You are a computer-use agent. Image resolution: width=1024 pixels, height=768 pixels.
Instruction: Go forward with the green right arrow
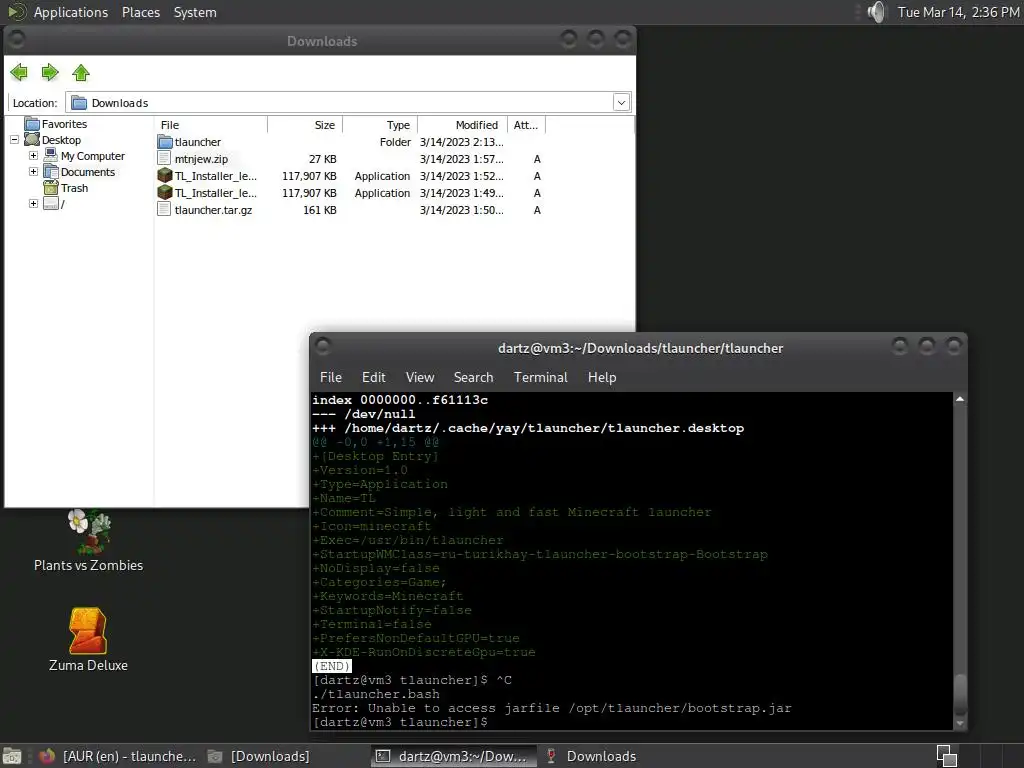[50, 72]
